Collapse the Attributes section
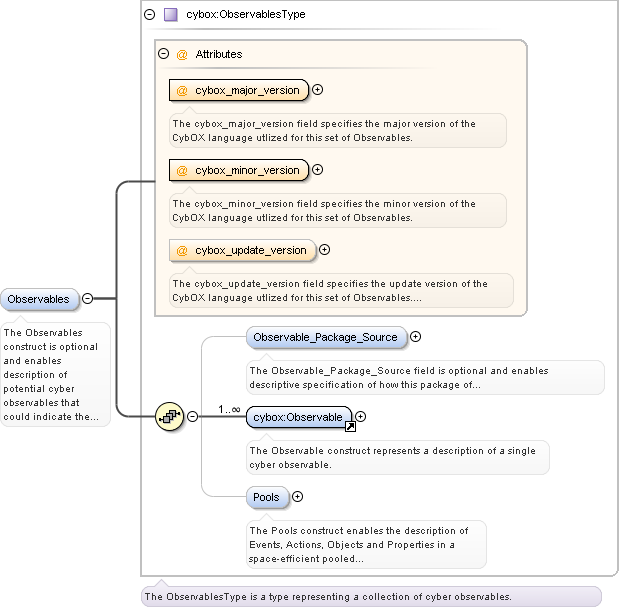Screen dimensions: 620x610 (x=164, y=54)
